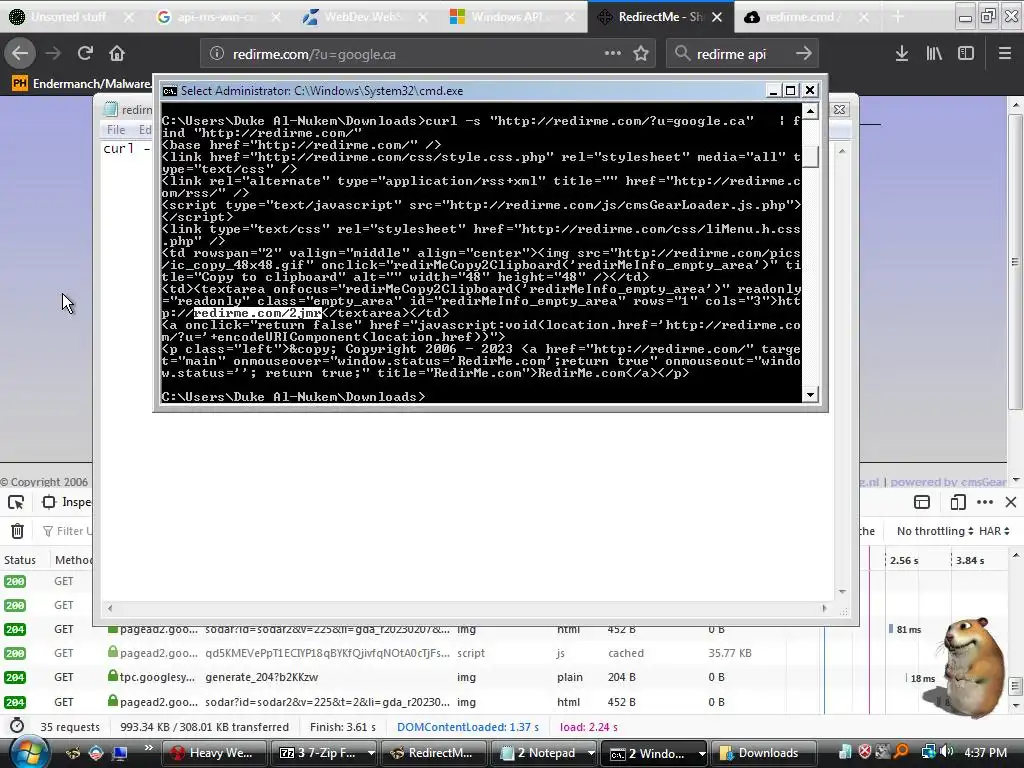Sort requests by the Status column header

click(20, 560)
